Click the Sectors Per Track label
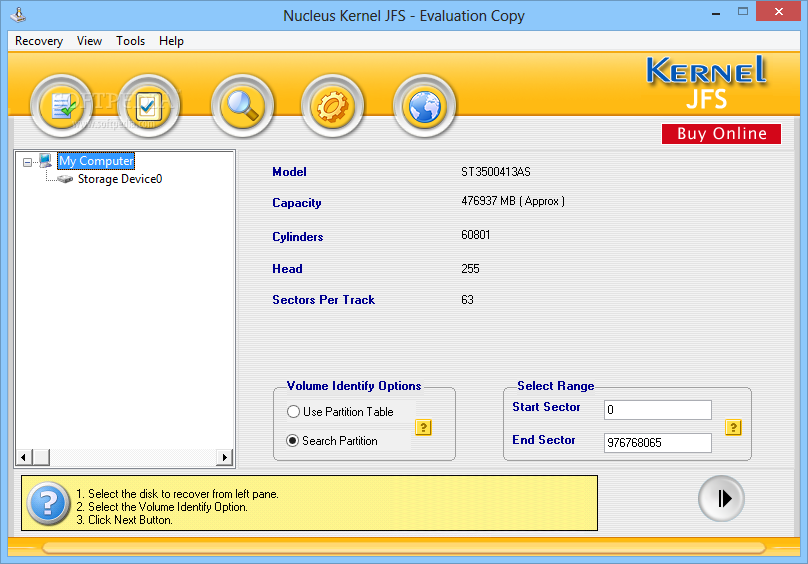Viewport: 808px width, 564px height. pyautogui.click(x=323, y=300)
